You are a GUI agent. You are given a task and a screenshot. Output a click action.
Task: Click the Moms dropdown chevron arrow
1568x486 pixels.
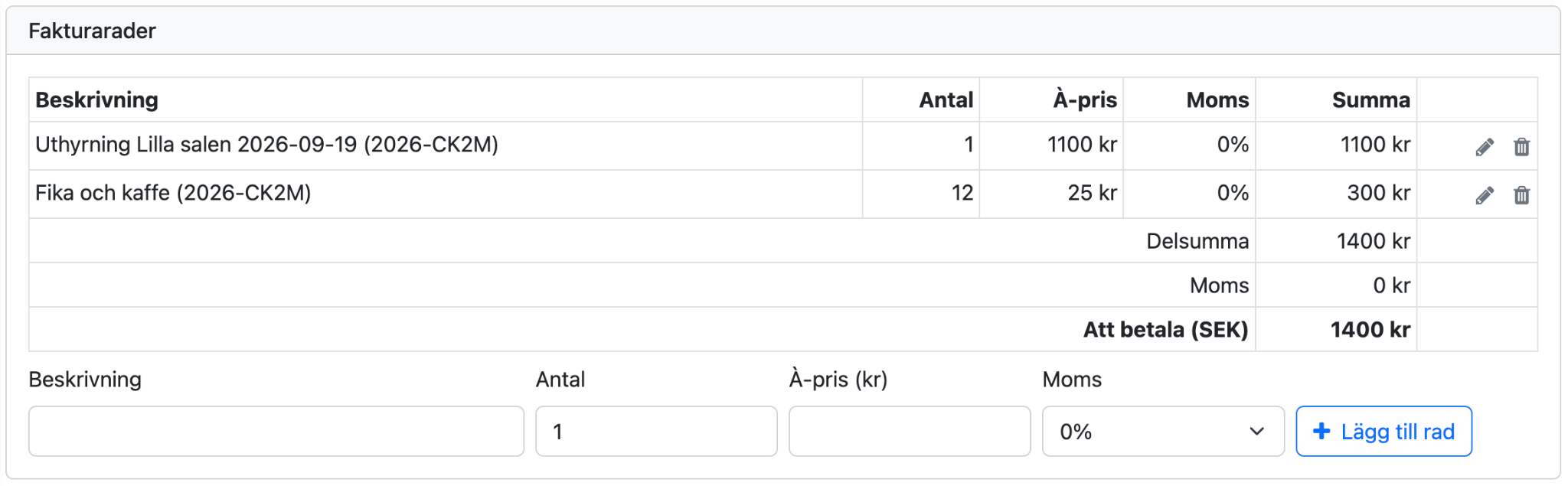pyautogui.click(x=1256, y=432)
